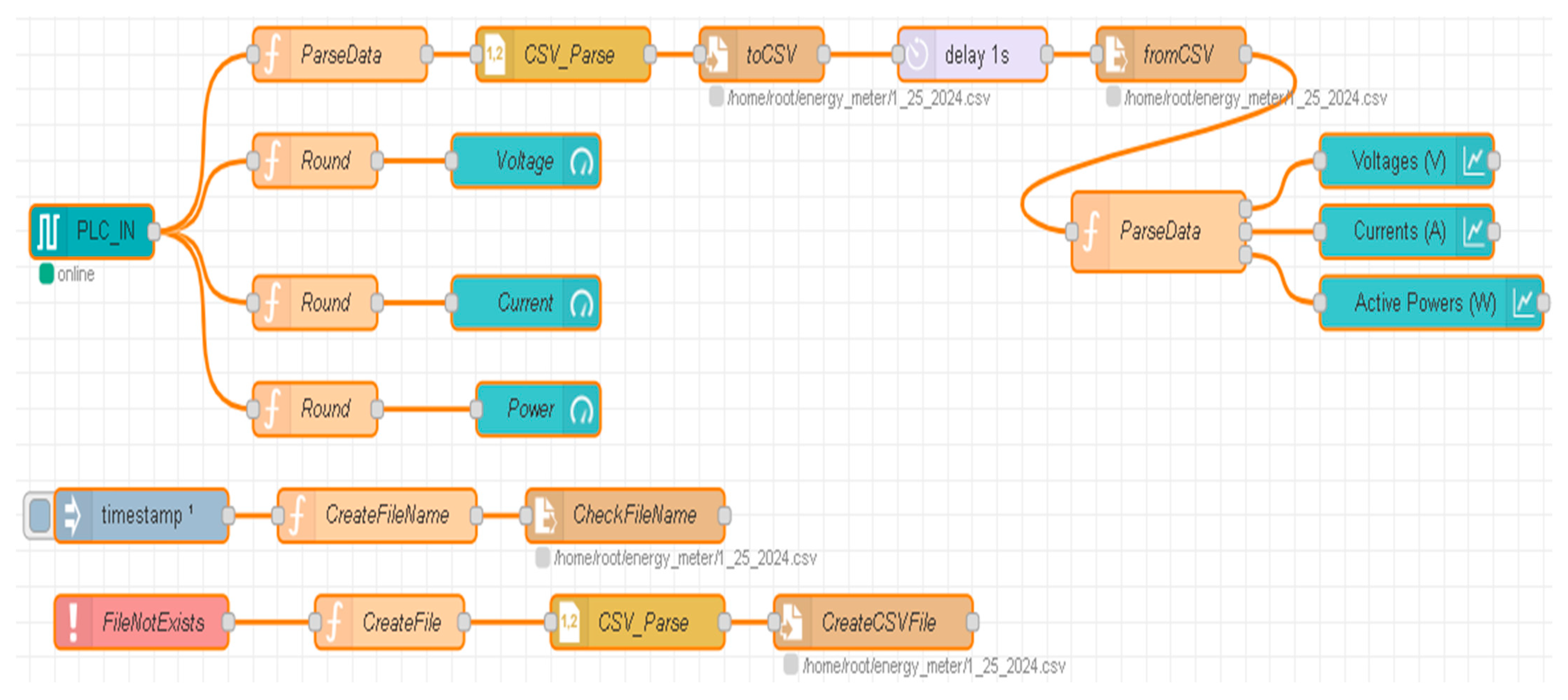Select the CreateFile function node

tap(402, 622)
